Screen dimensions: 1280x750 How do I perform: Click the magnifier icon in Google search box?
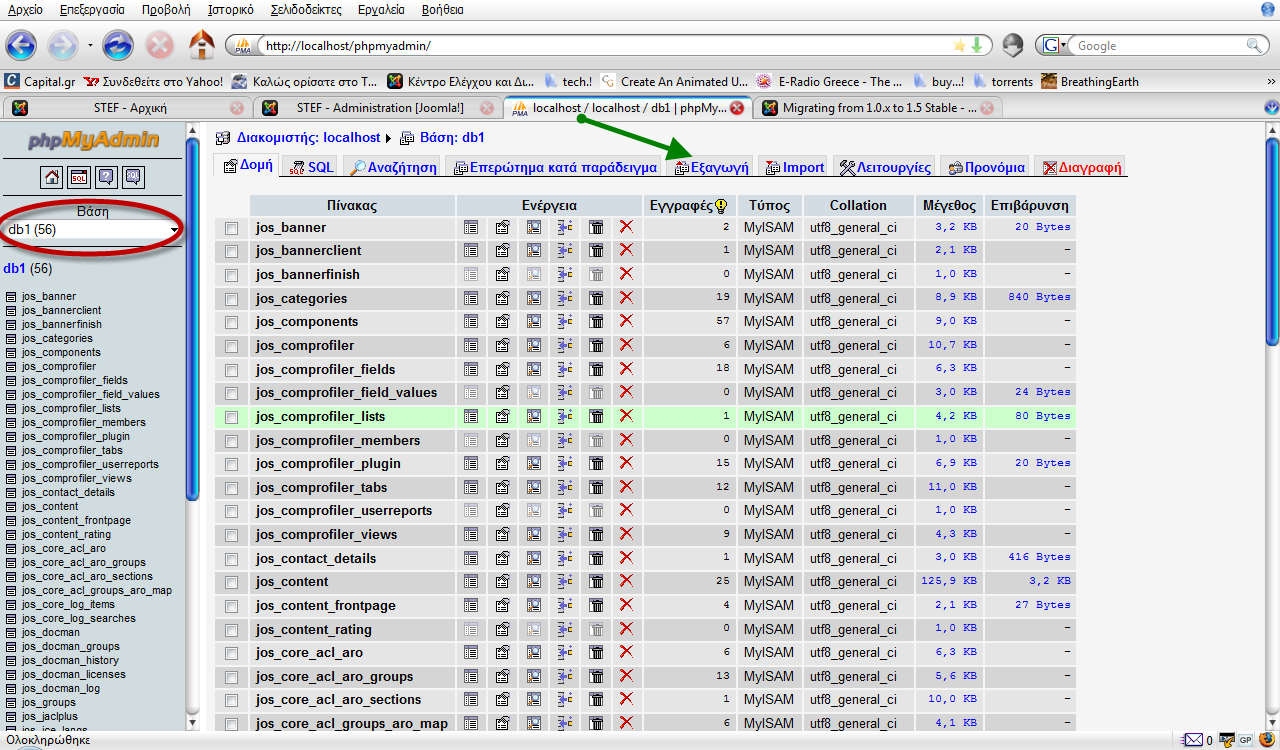tap(1253, 45)
